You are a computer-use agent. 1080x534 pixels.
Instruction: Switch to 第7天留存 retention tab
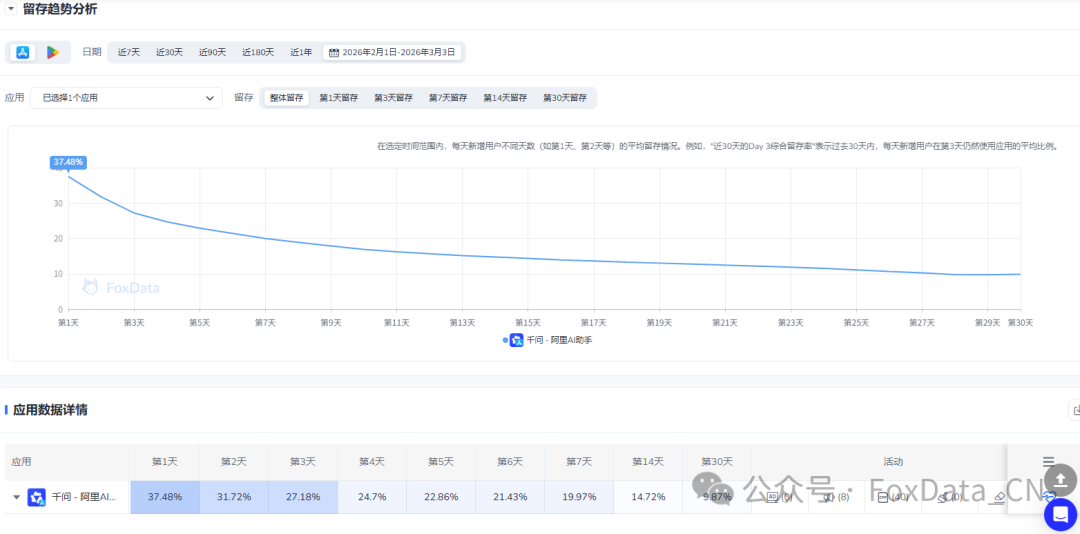pyautogui.click(x=448, y=98)
